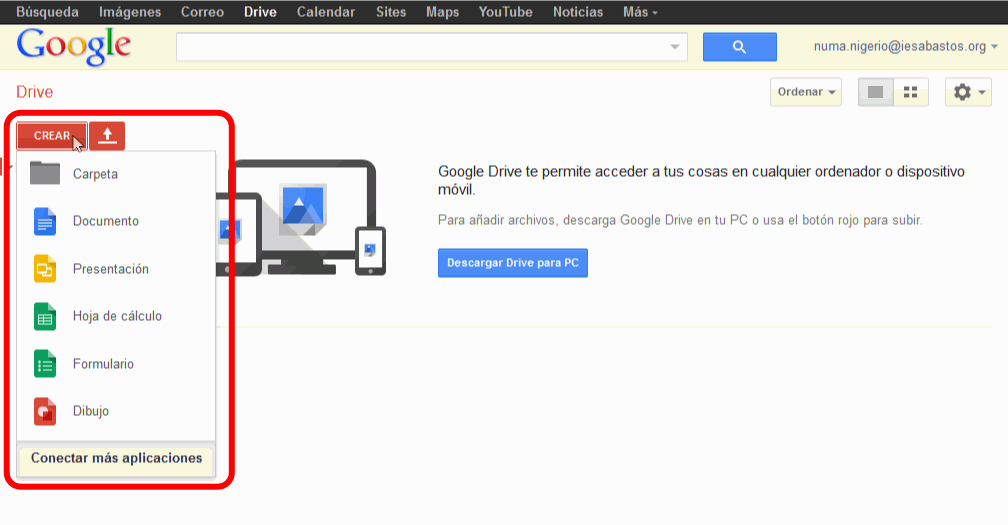Image resolution: width=1008 pixels, height=525 pixels.
Task: Click the gray Carpeta folder icon
Action: click(45, 174)
